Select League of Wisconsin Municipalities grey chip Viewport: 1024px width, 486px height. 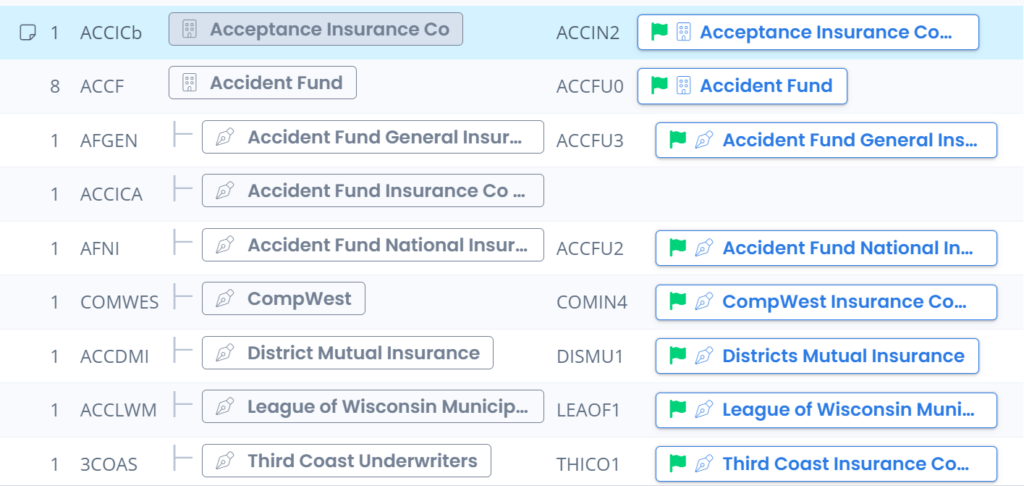point(385,407)
